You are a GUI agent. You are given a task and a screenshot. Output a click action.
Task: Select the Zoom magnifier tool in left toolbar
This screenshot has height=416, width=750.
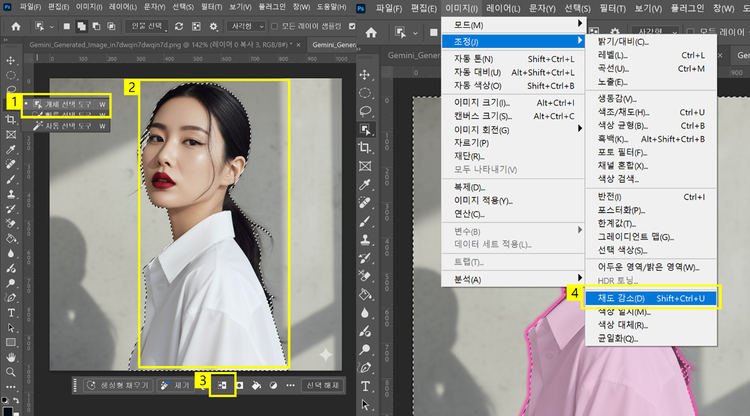click(x=11, y=374)
